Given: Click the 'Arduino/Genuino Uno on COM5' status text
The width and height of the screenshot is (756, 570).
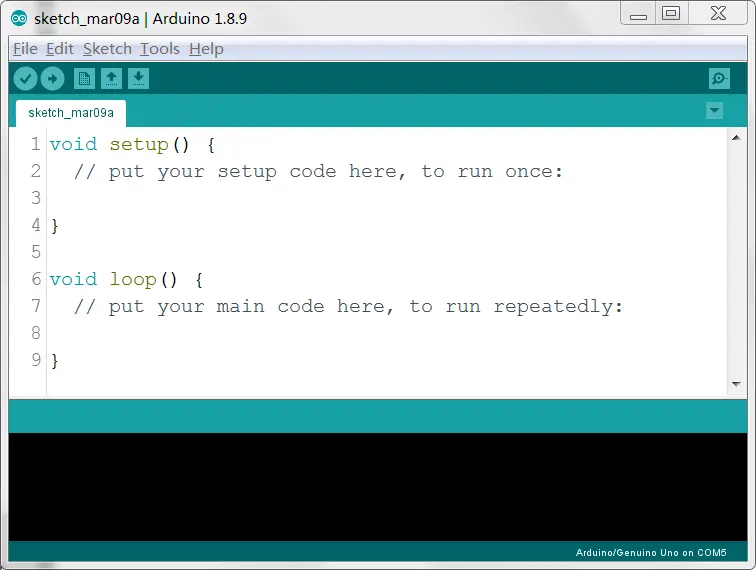Looking at the screenshot, I should tap(651, 553).
